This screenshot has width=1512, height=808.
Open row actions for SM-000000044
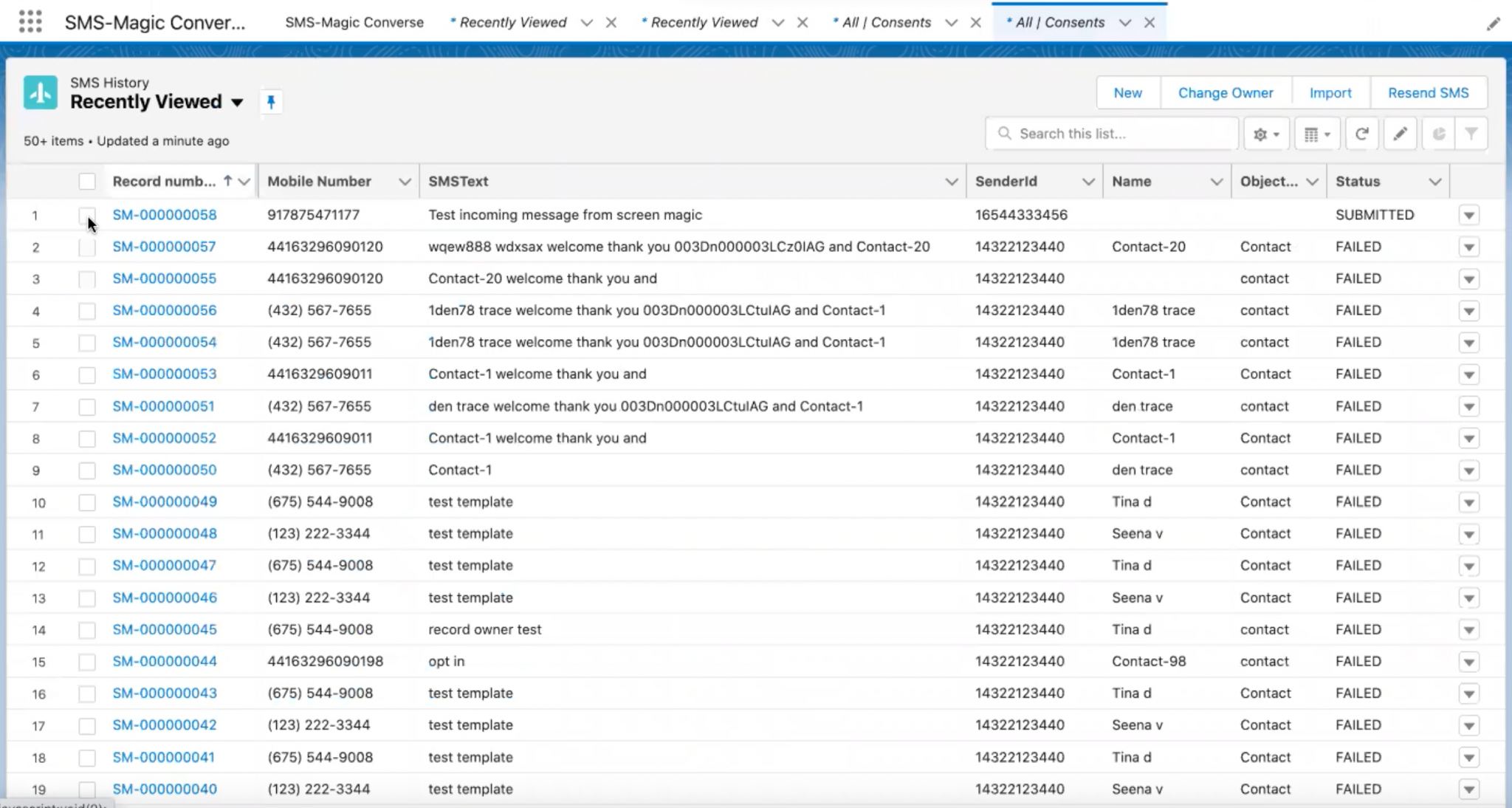pyautogui.click(x=1469, y=662)
